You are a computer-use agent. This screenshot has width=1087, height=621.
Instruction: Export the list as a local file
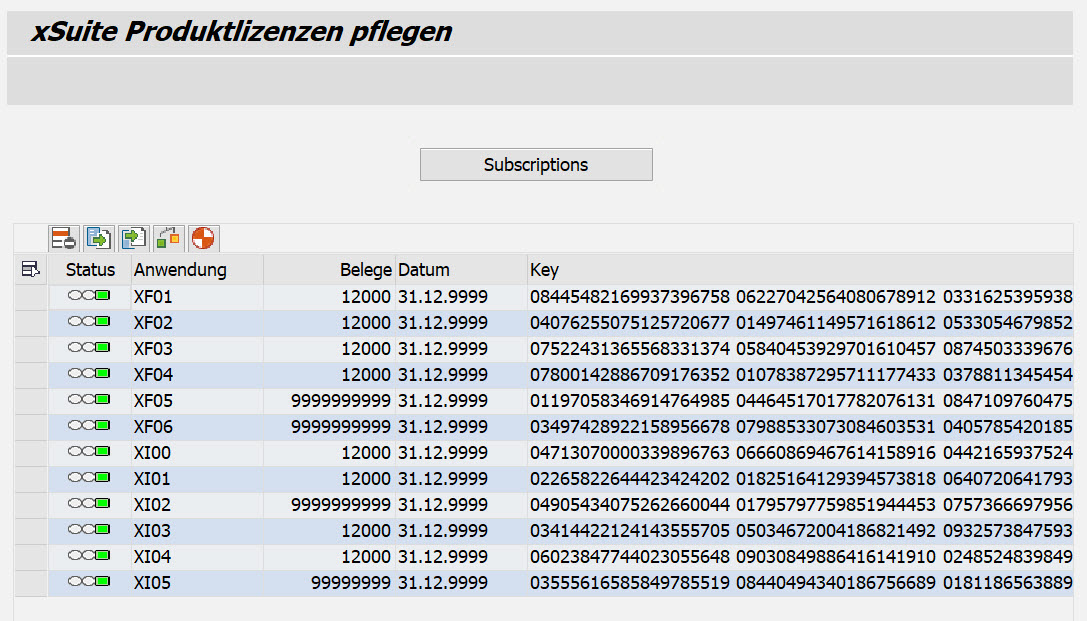point(97,238)
